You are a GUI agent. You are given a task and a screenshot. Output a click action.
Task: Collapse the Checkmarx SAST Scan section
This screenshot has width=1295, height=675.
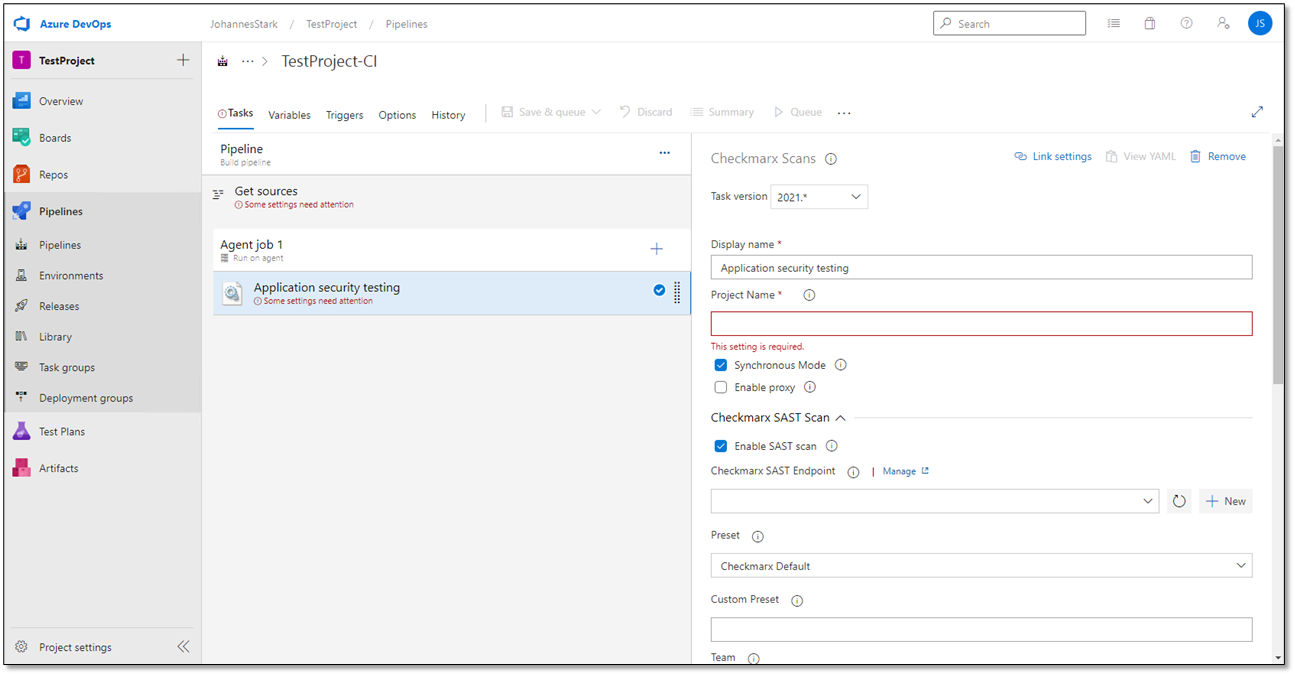coord(840,418)
